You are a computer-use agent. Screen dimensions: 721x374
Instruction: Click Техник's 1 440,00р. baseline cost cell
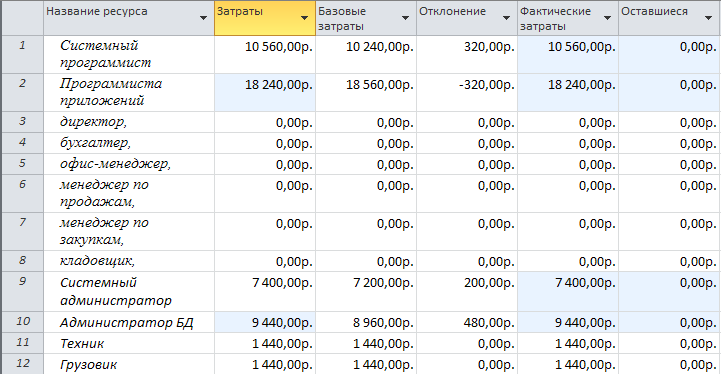(366, 343)
